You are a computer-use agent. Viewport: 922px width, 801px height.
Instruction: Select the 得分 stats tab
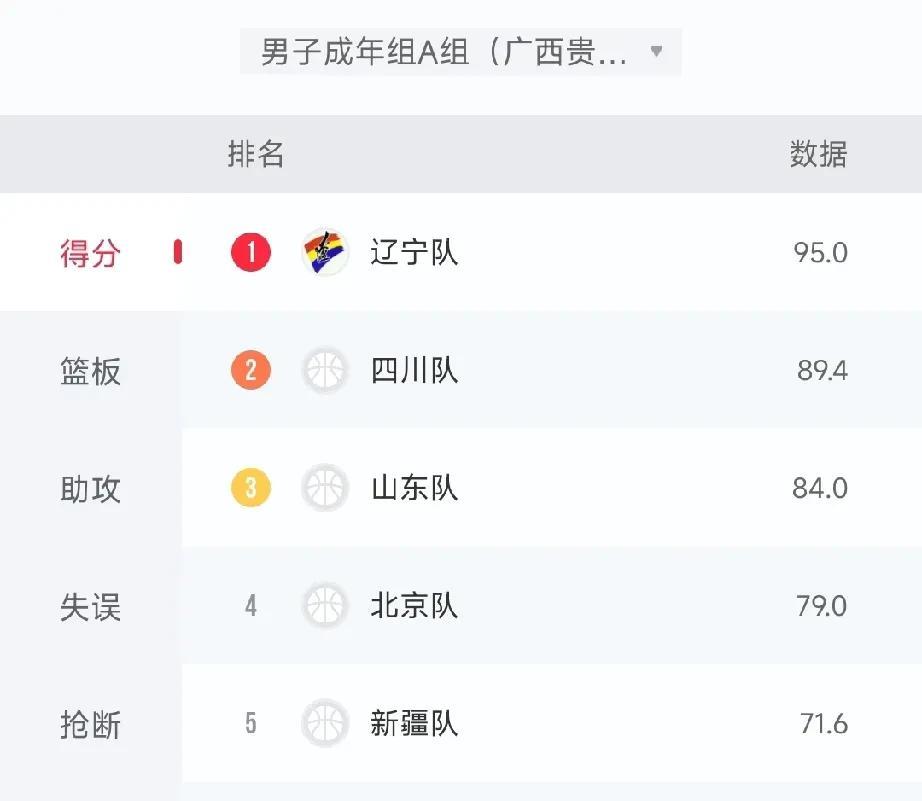(x=91, y=253)
